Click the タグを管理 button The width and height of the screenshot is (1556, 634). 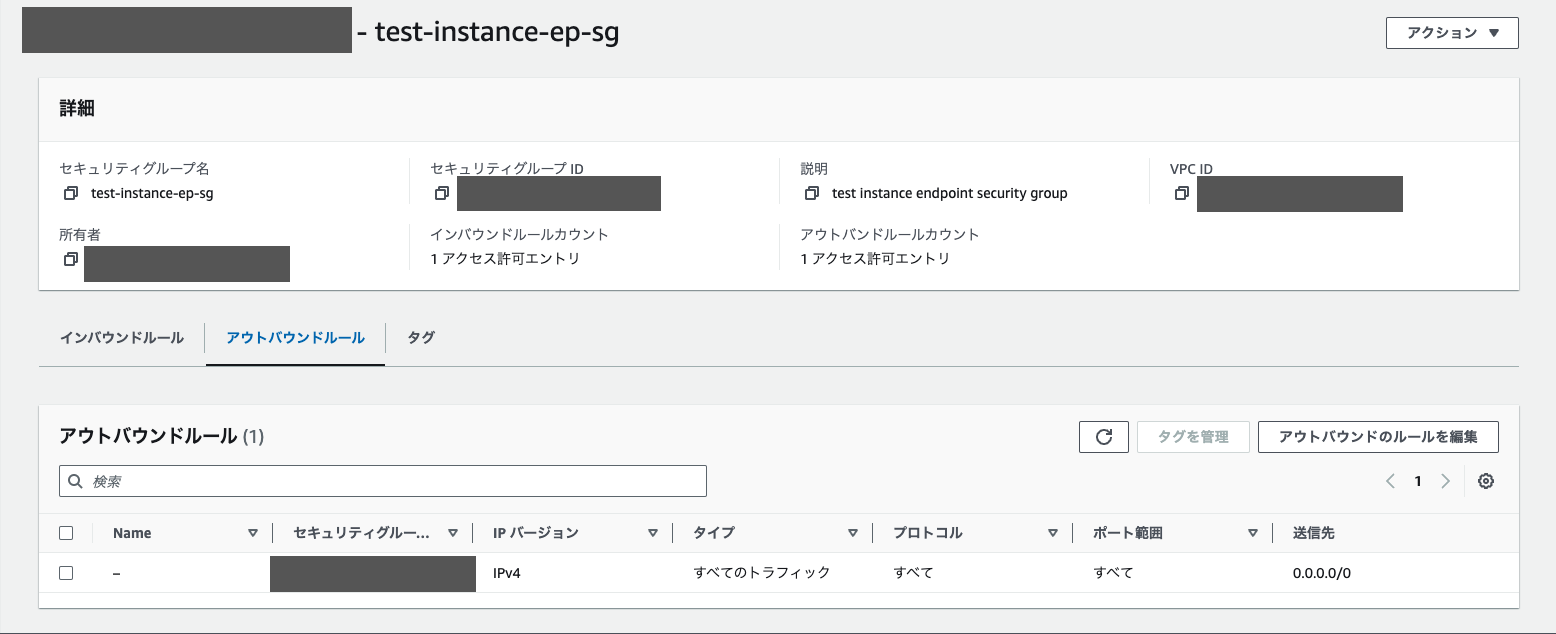[1193, 436]
